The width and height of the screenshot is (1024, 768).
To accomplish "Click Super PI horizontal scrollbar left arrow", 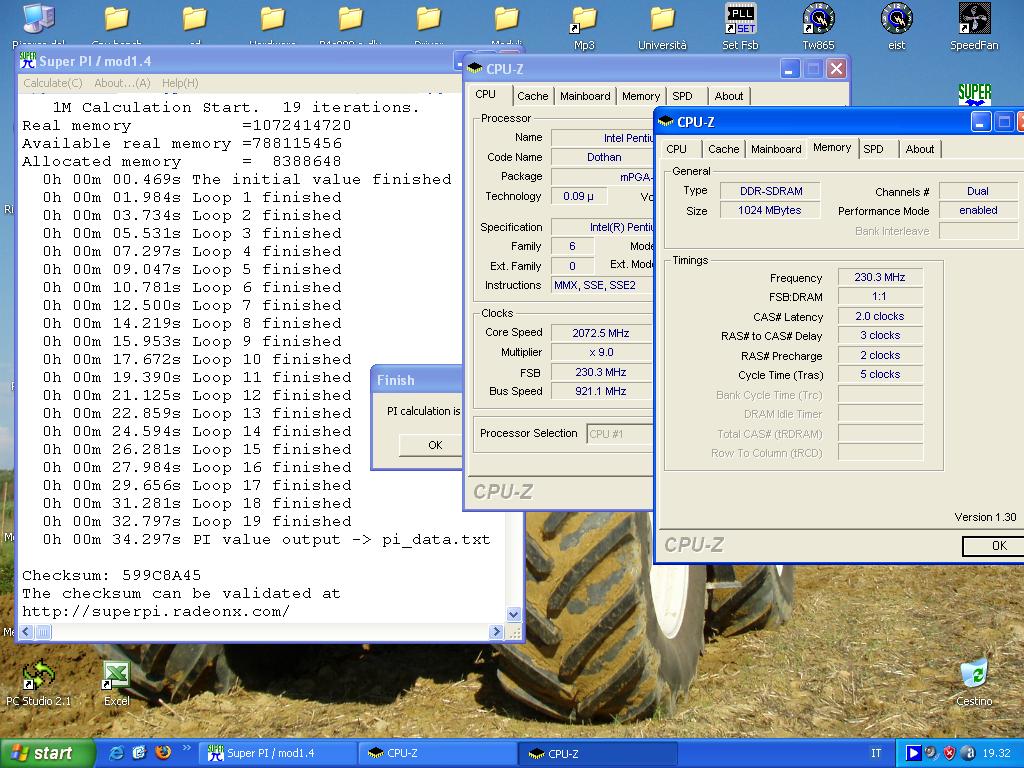I will coord(26,632).
